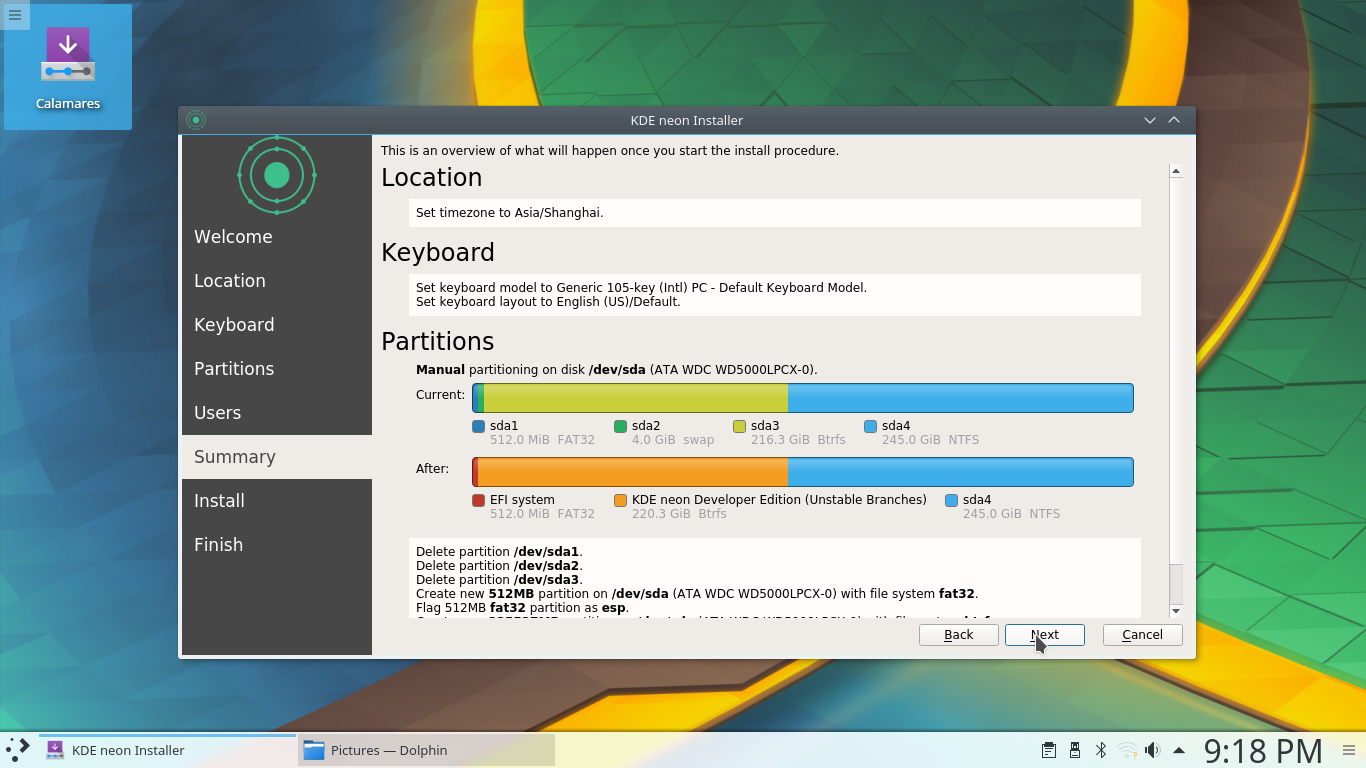
Task: Click the After sda4 blue swatch
Action: [x=951, y=500]
